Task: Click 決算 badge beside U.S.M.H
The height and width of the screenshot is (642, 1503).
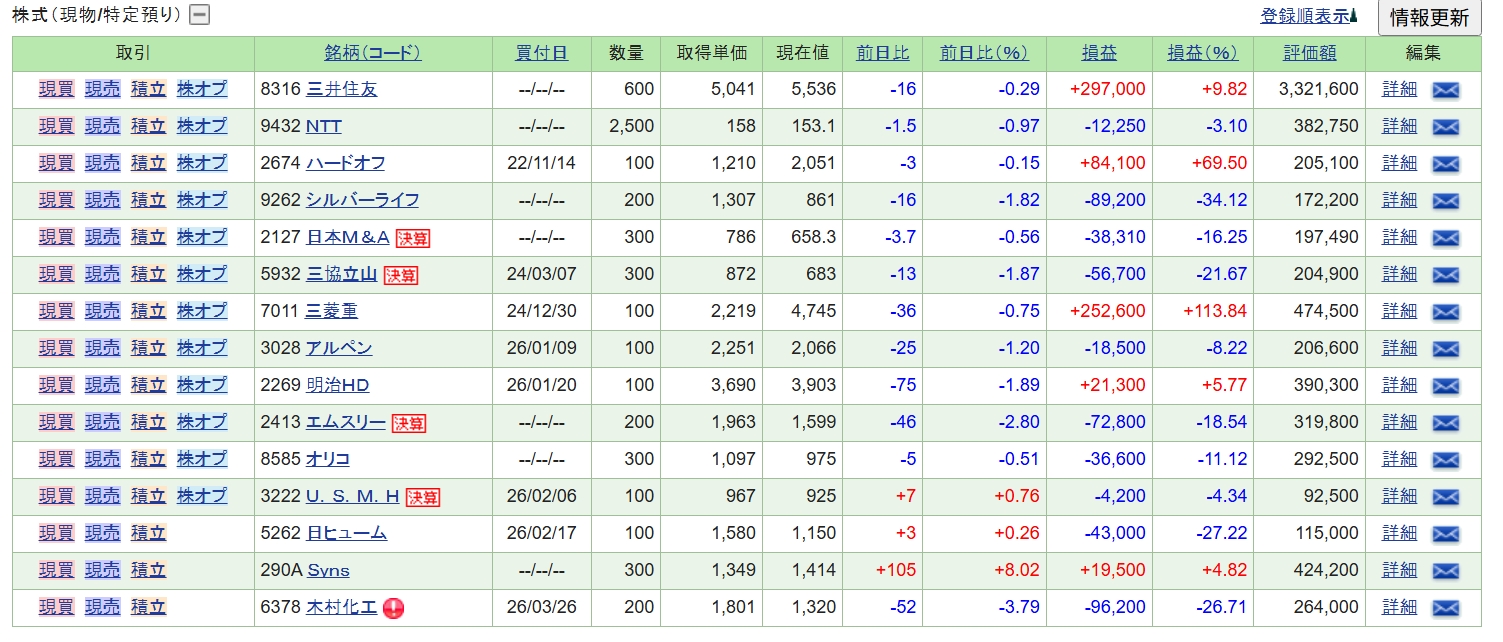Action: (x=423, y=497)
